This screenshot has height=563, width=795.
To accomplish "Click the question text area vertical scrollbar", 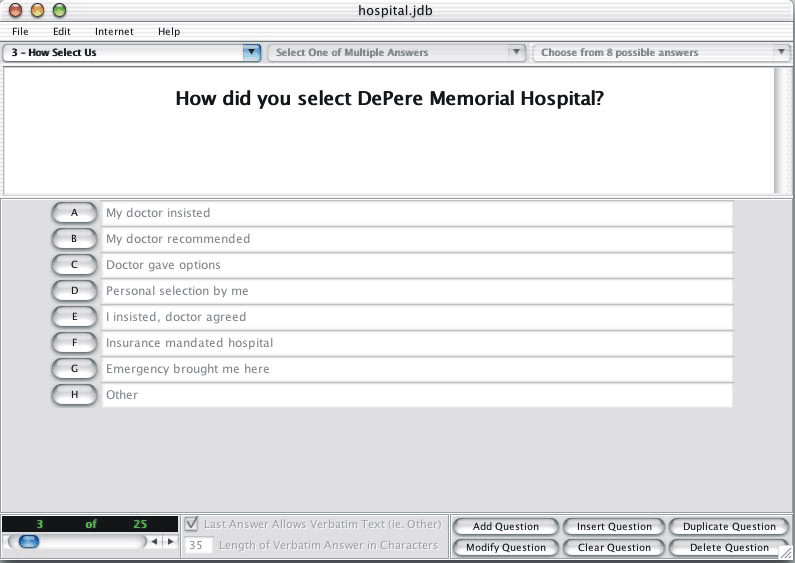I will pyautogui.click(x=781, y=130).
